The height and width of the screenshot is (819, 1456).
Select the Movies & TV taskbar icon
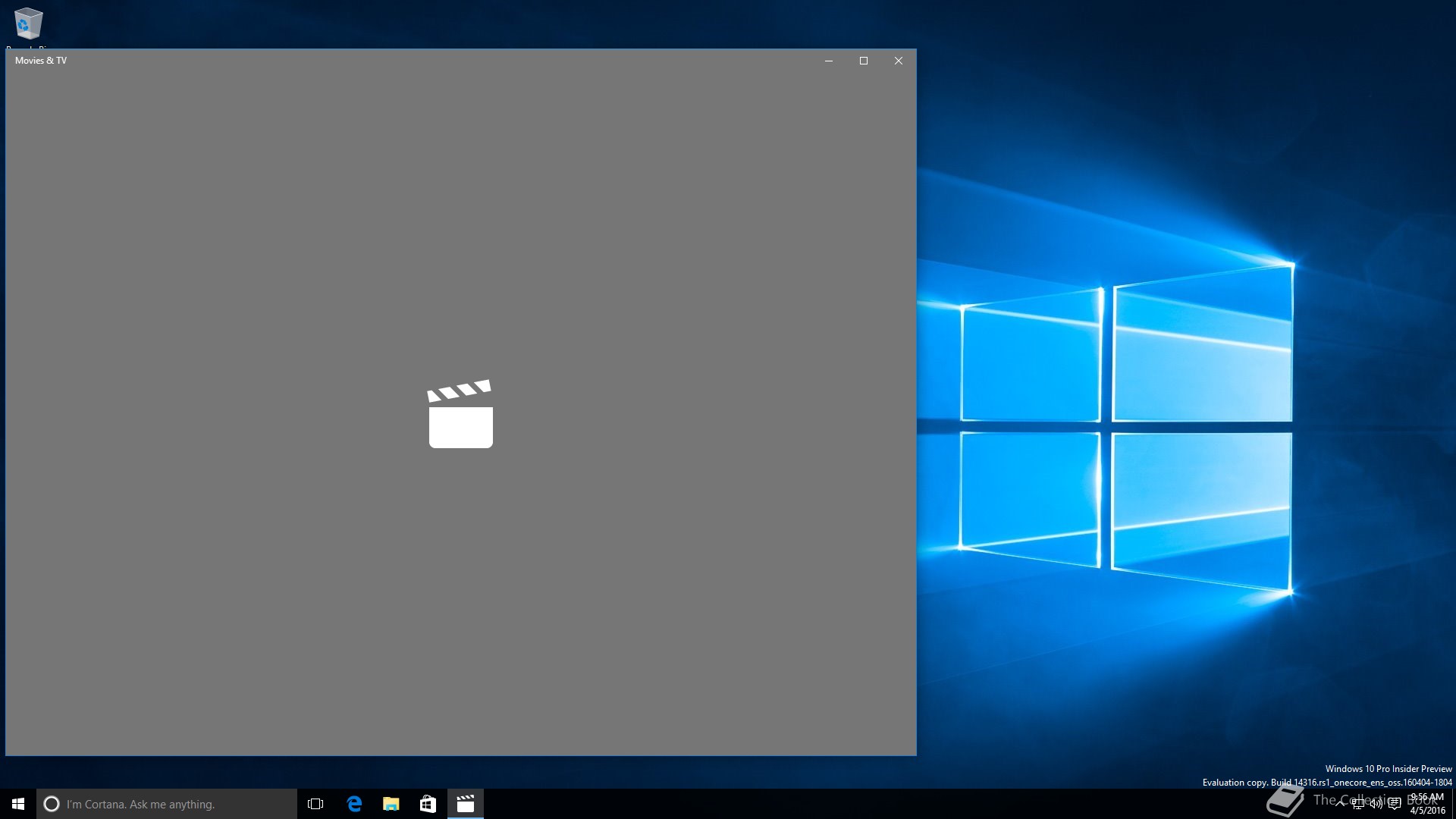click(x=465, y=804)
